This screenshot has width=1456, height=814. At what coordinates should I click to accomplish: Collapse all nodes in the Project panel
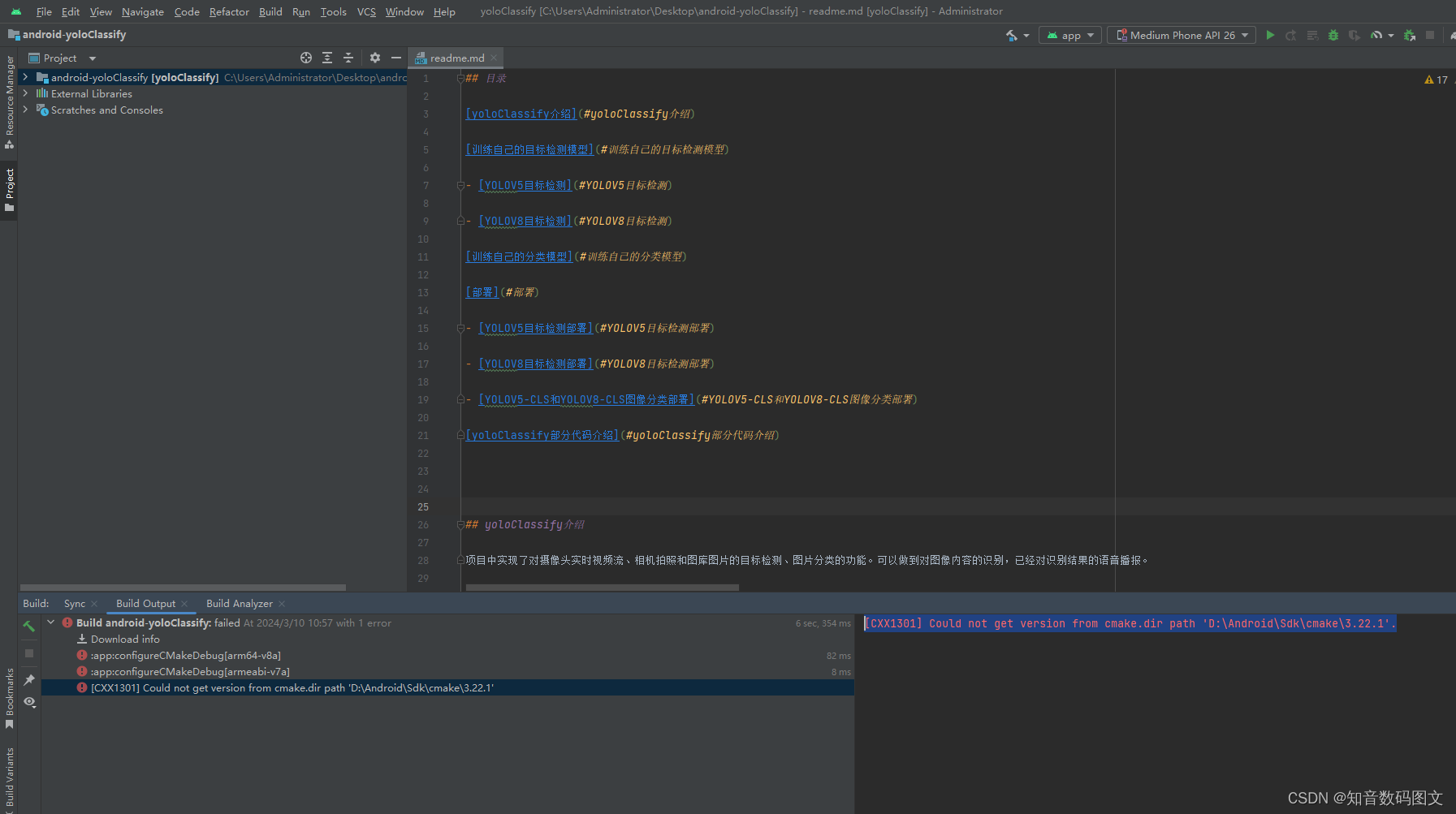[348, 58]
